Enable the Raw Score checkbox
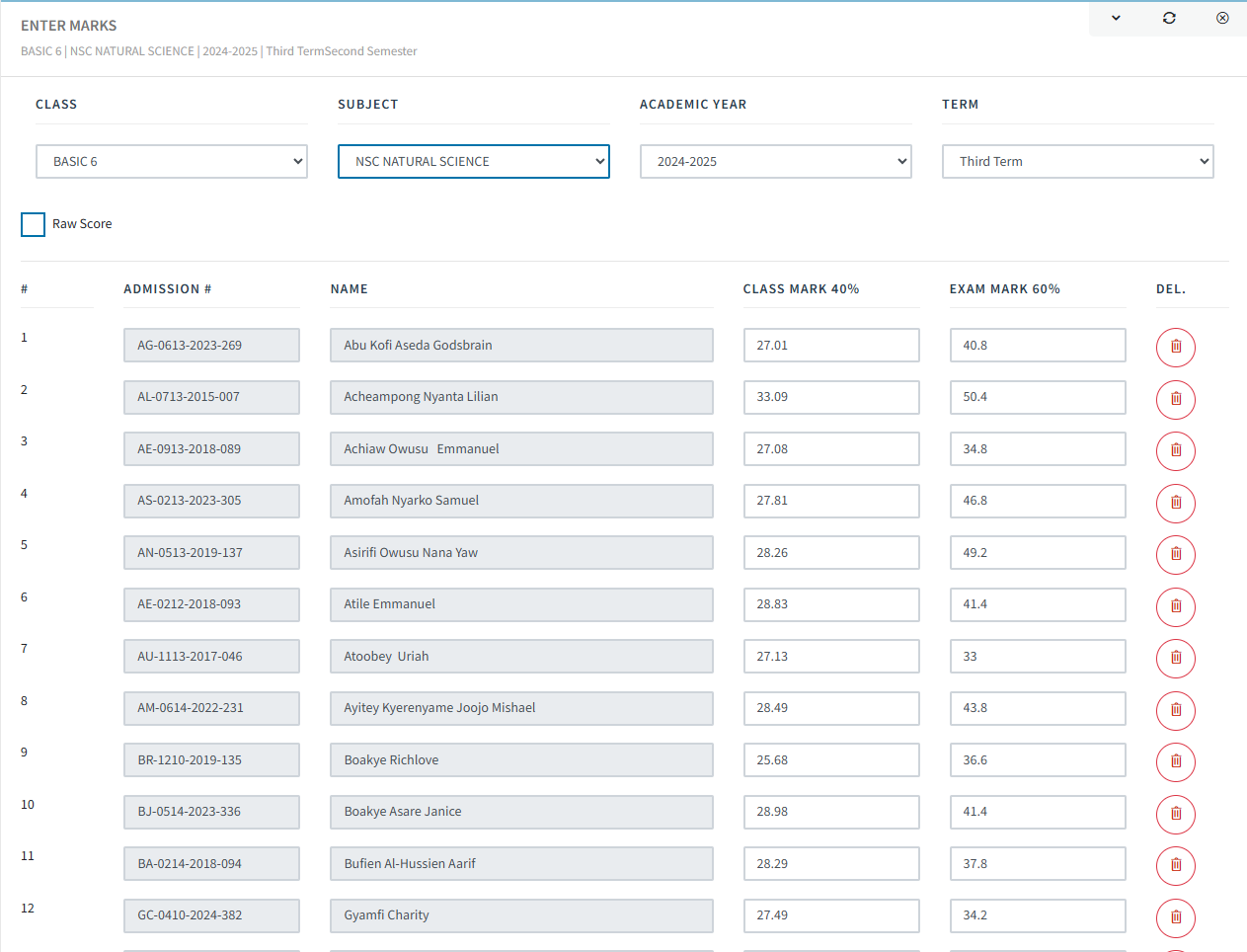Image resolution: width=1247 pixels, height=952 pixels. point(34,224)
